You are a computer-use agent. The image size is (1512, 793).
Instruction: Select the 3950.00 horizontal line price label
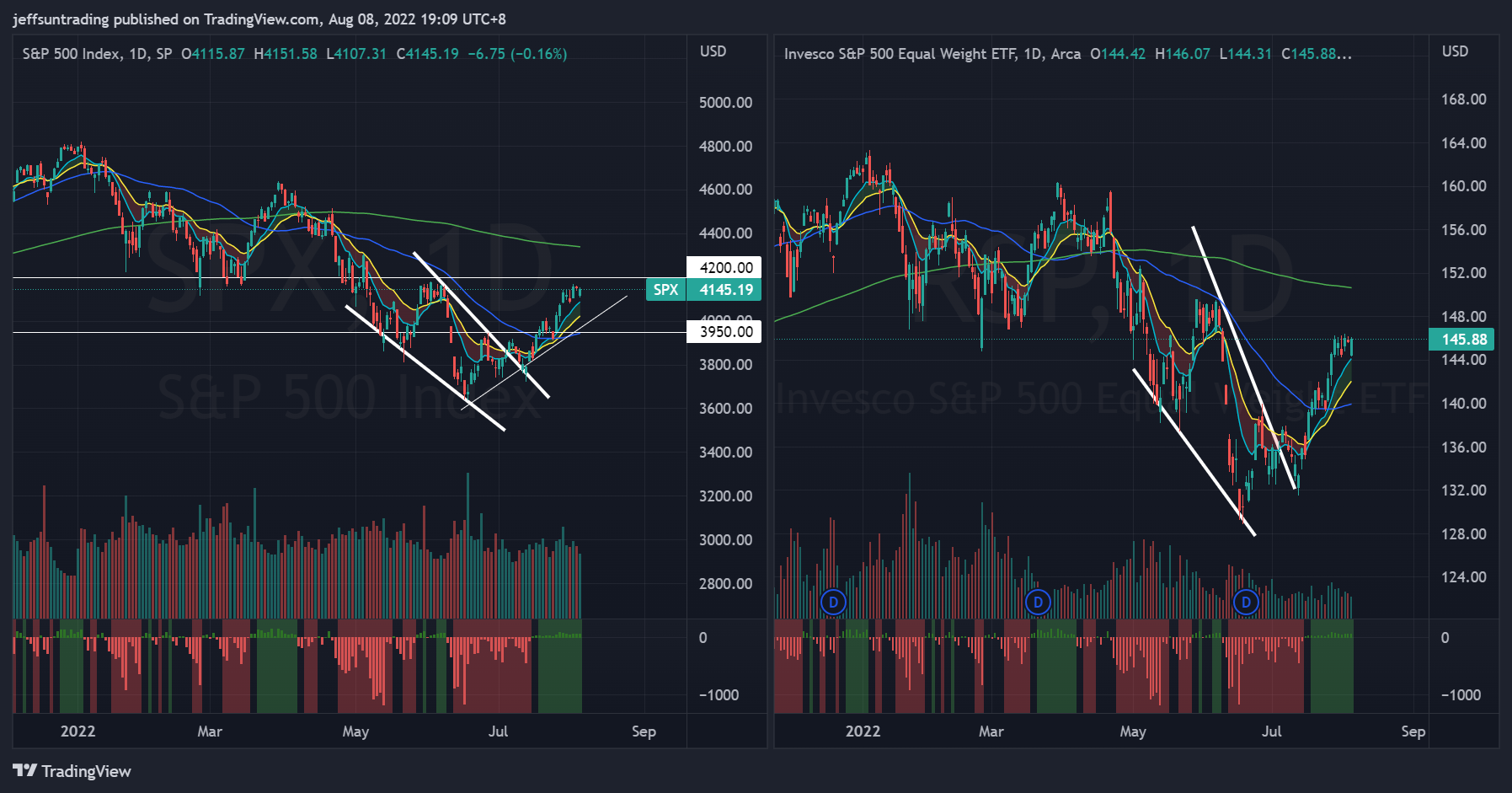pos(725,332)
